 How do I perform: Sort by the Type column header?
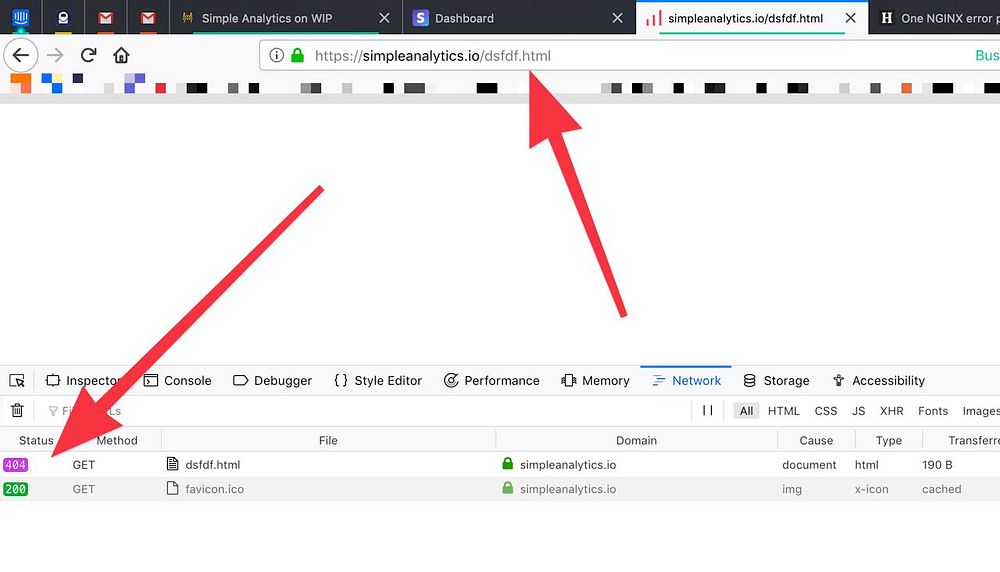coord(888,440)
